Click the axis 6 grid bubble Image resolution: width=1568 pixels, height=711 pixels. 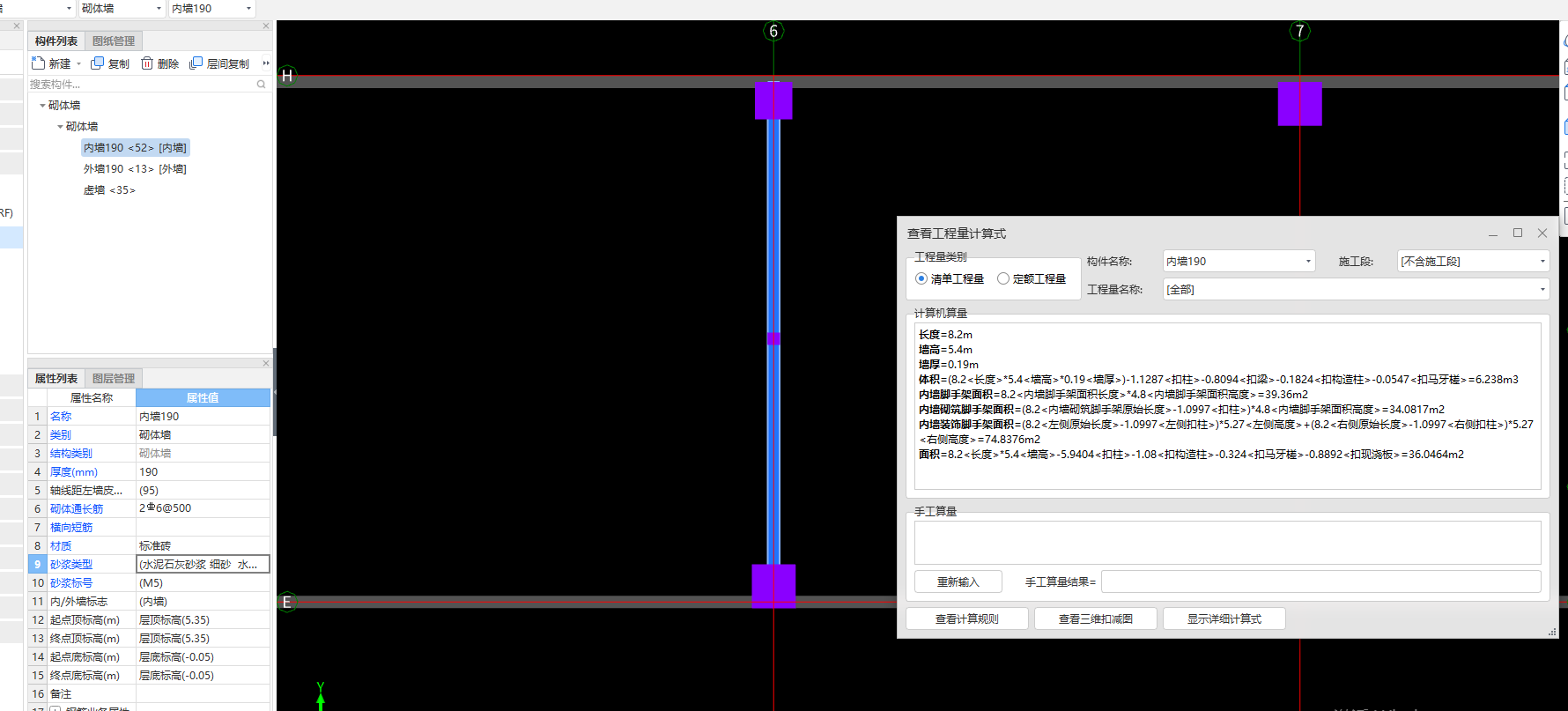point(773,32)
